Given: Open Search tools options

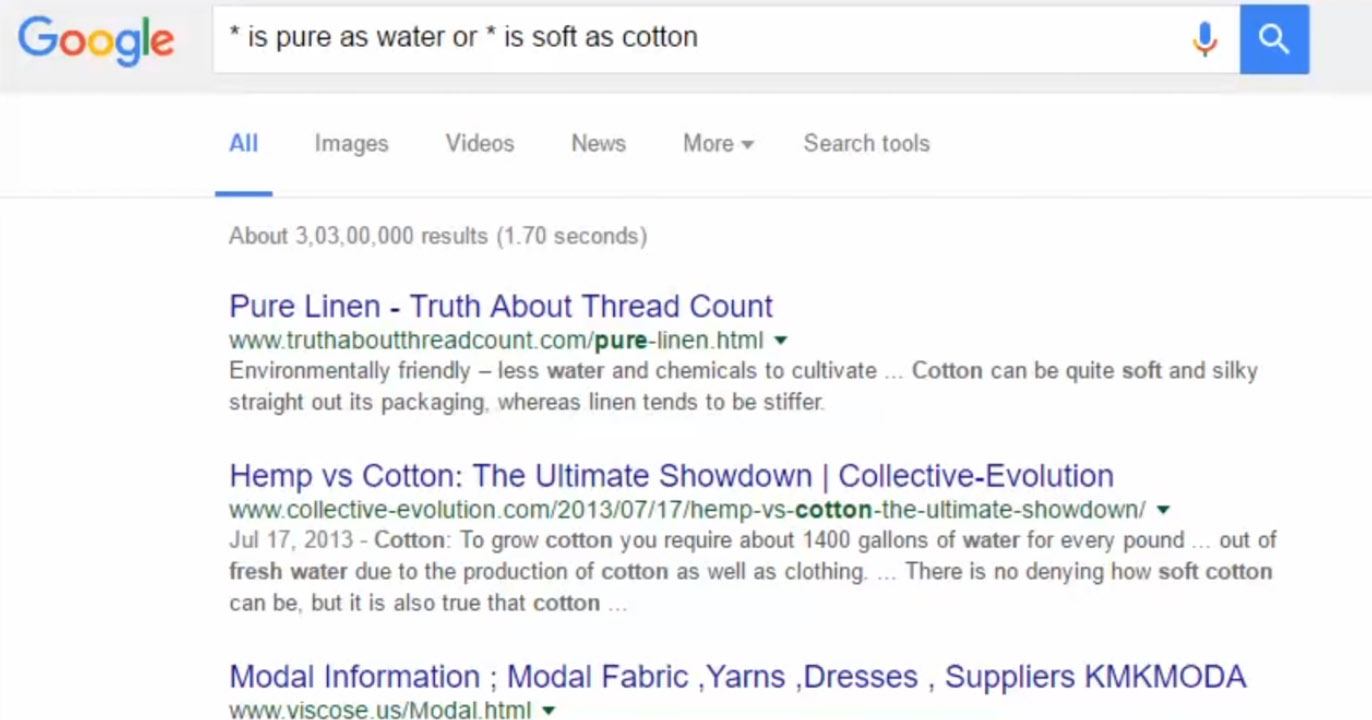Looking at the screenshot, I should click(866, 144).
